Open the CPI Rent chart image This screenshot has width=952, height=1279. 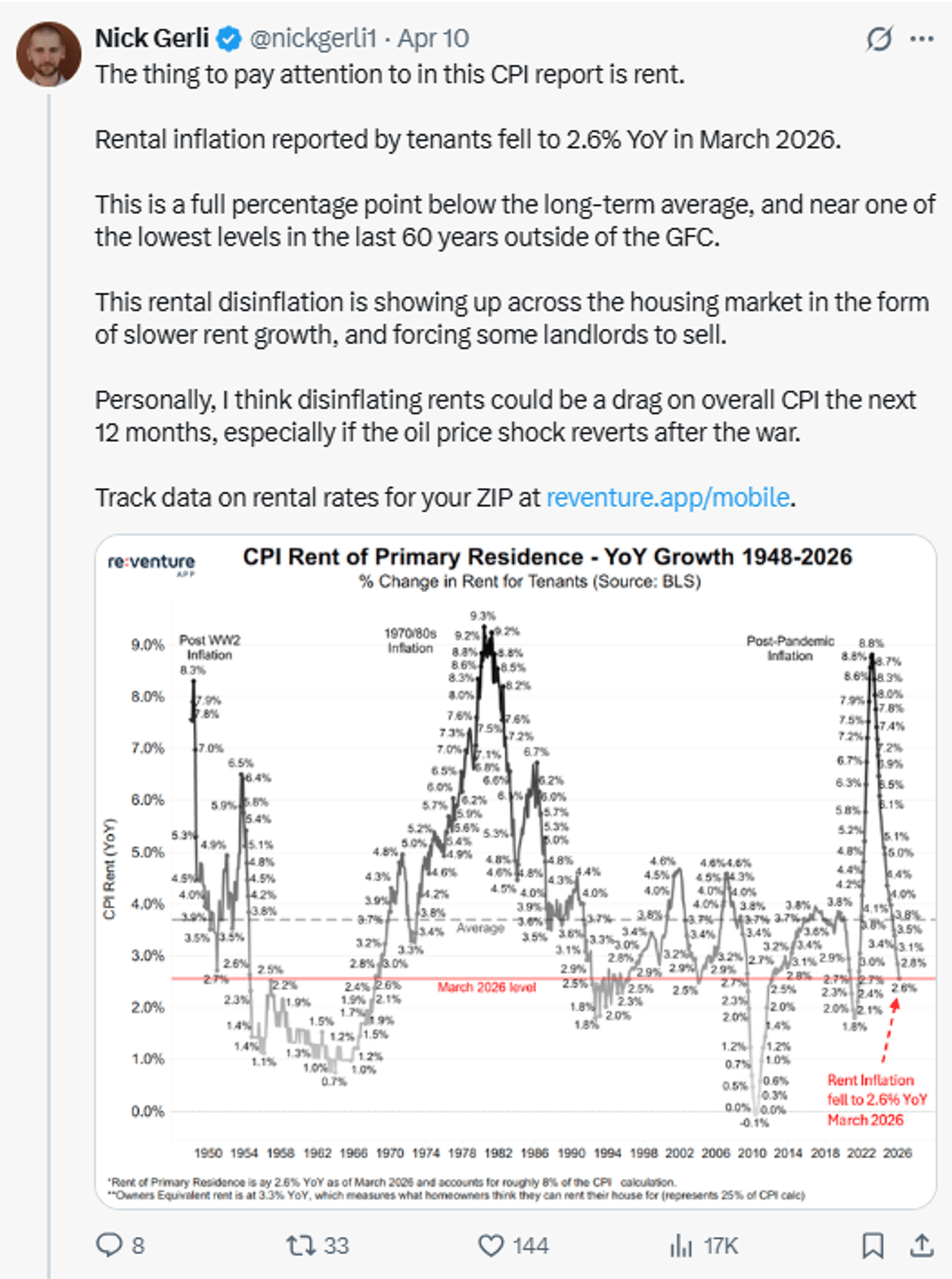point(516,873)
